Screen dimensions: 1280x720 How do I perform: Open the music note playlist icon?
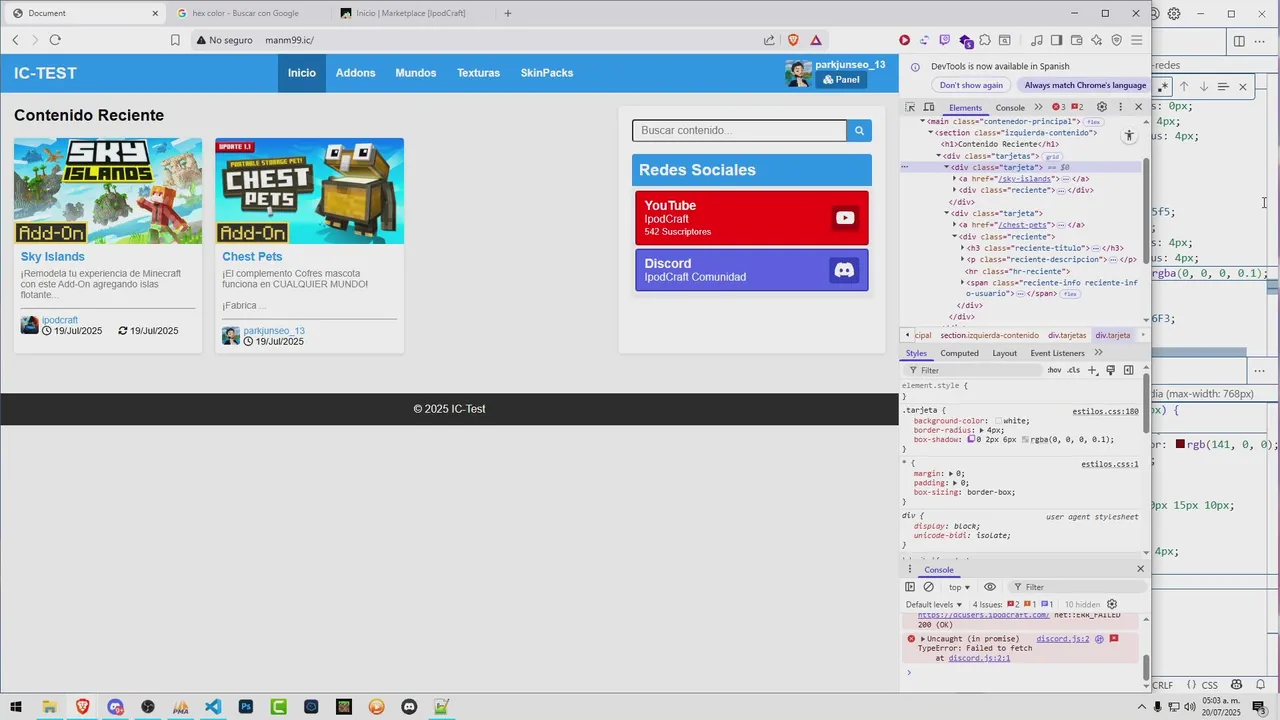tap(1038, 40)
